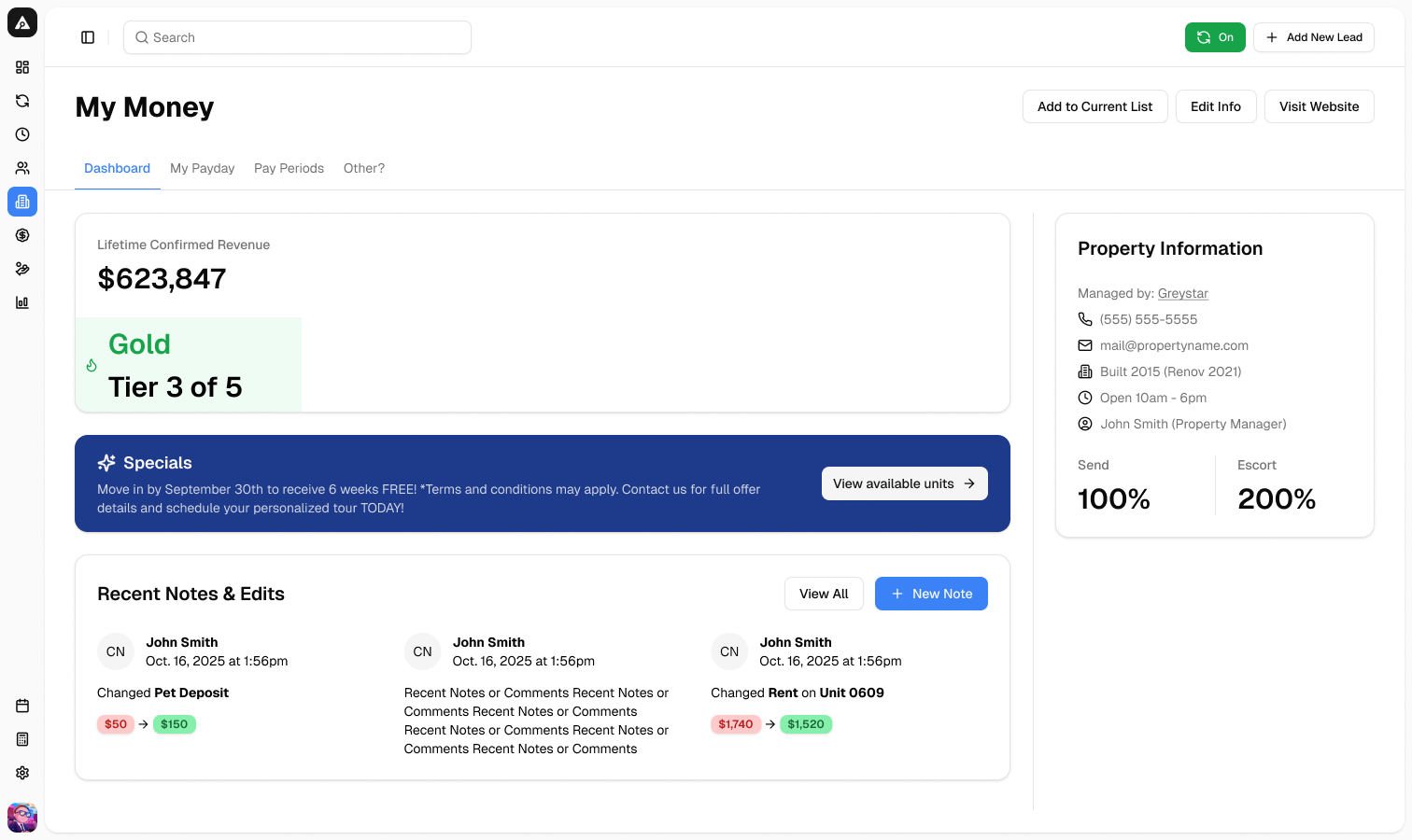Image resolution: width=1412 pixels, height=840 pixels.
Task: Click Open 10am - 6pm hours text
Action: (x=1153, y=398)
